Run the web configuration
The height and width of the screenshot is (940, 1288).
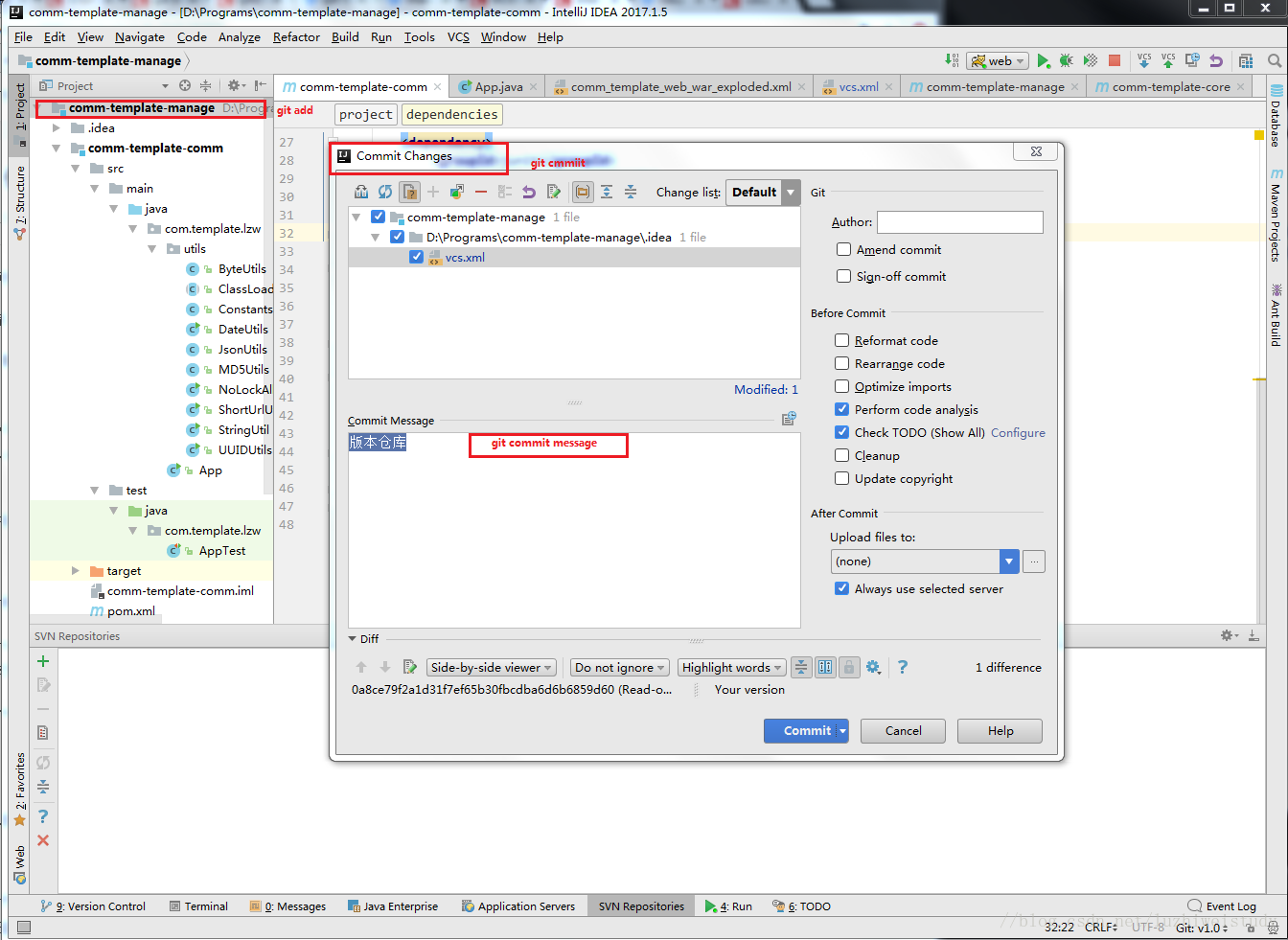coord(1044,60)
